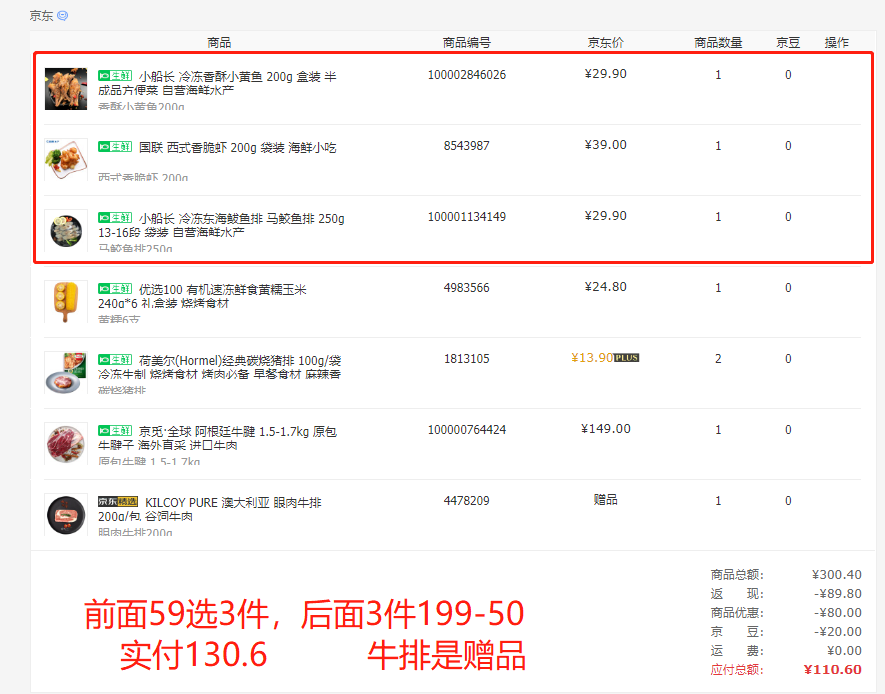Open the 小船长 冷冻东海鲅鱼排 link

point(221,226)
